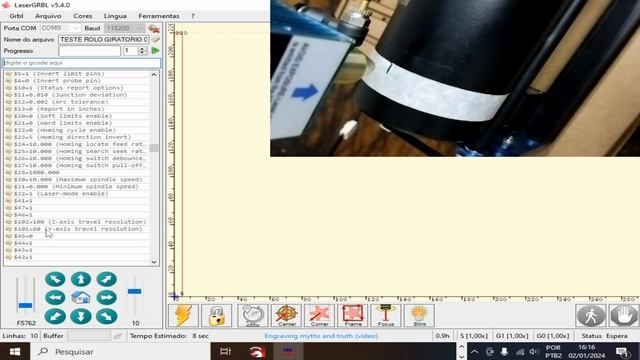Click scroll up arrow in command log
The height and width of the screenshot is (360, 640).
click(154, 75)
